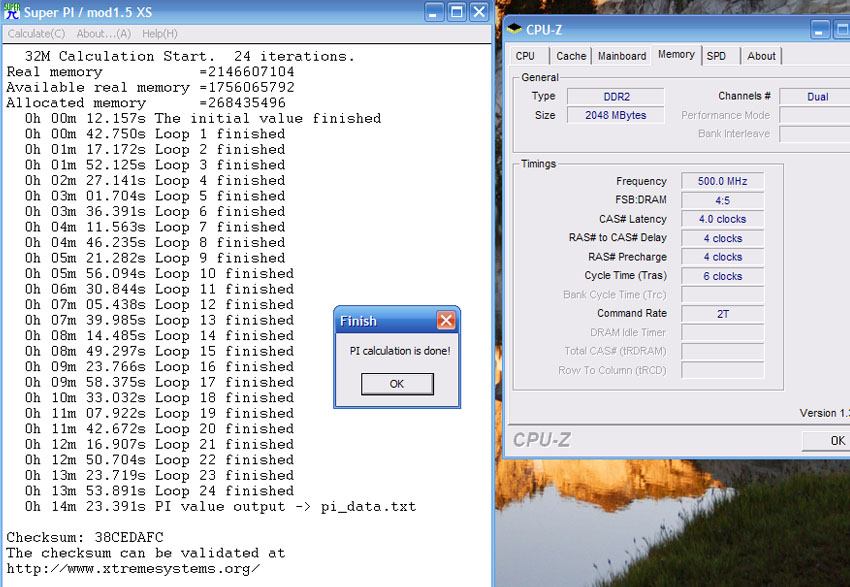850x587 pixels.
Task: Close the Super PI window
Action: pos(479,12)
